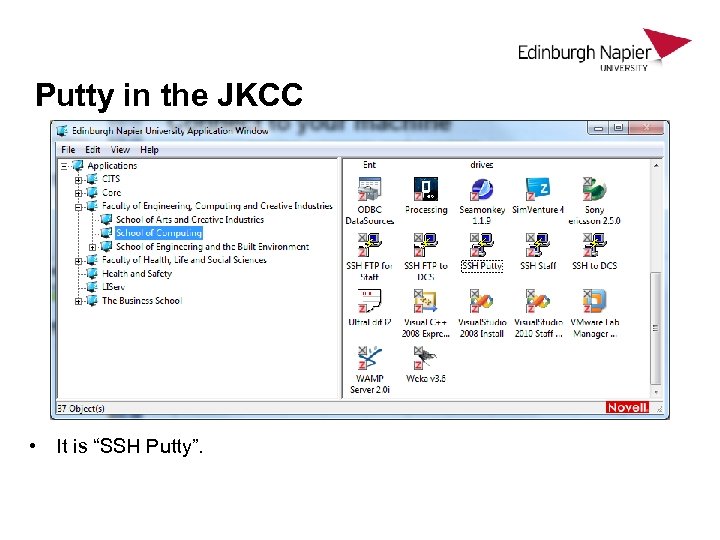Close the Application Window
Image resolution: width=720 pixels, height=540 pixels.
tap(647, 128)
